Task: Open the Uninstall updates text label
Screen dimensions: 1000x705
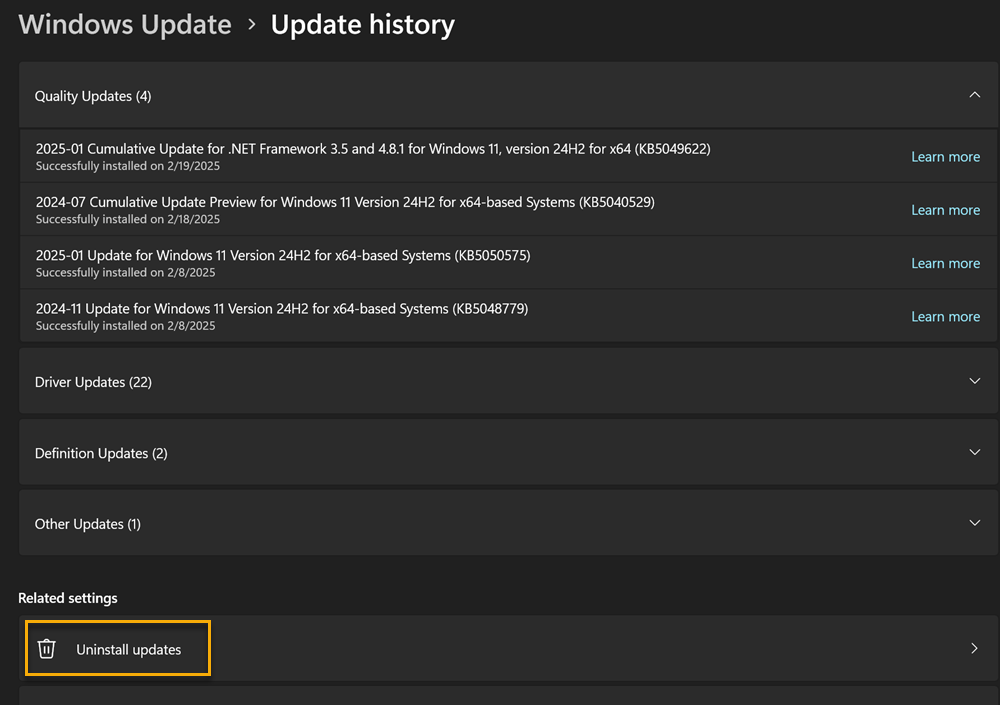Action: [x=129, y=650]
